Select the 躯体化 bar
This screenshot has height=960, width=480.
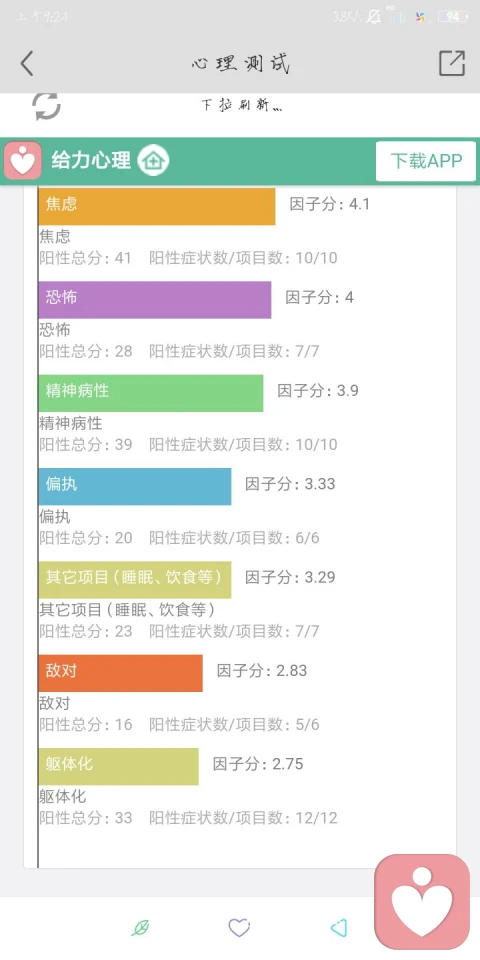[x=119, y=767]
